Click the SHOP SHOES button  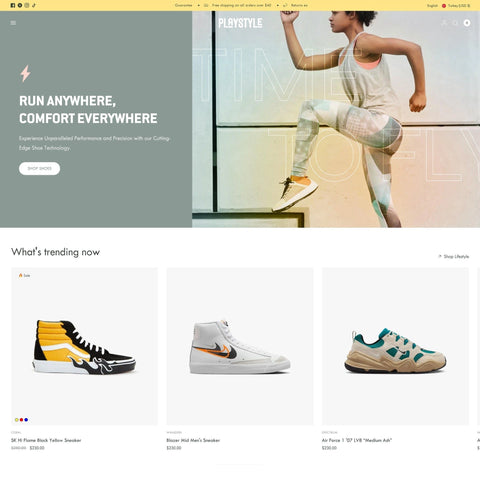pyautogui.click(x=39, y=168)
